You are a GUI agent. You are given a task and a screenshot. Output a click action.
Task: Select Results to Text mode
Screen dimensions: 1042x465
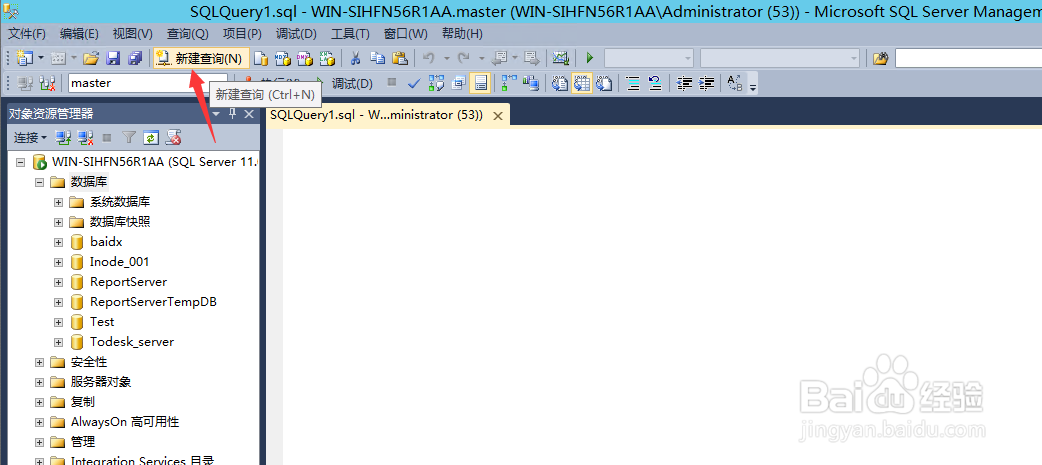560,83
